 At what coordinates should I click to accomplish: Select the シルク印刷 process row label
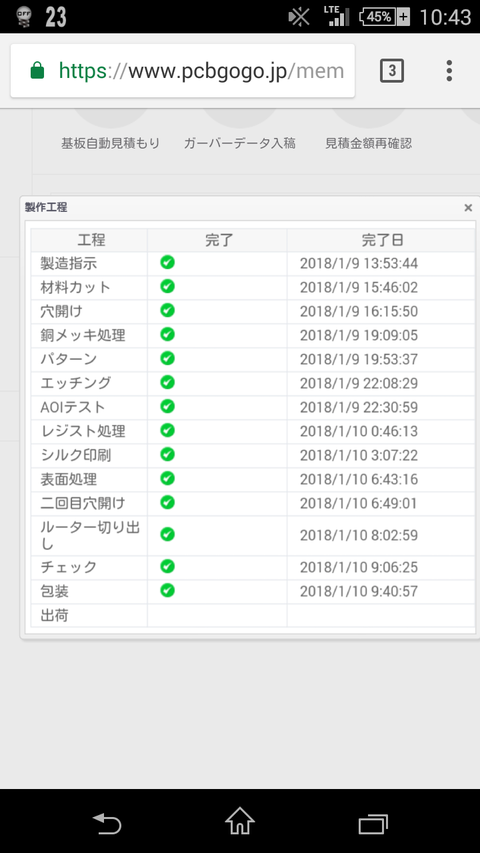(x=76, y=455)
